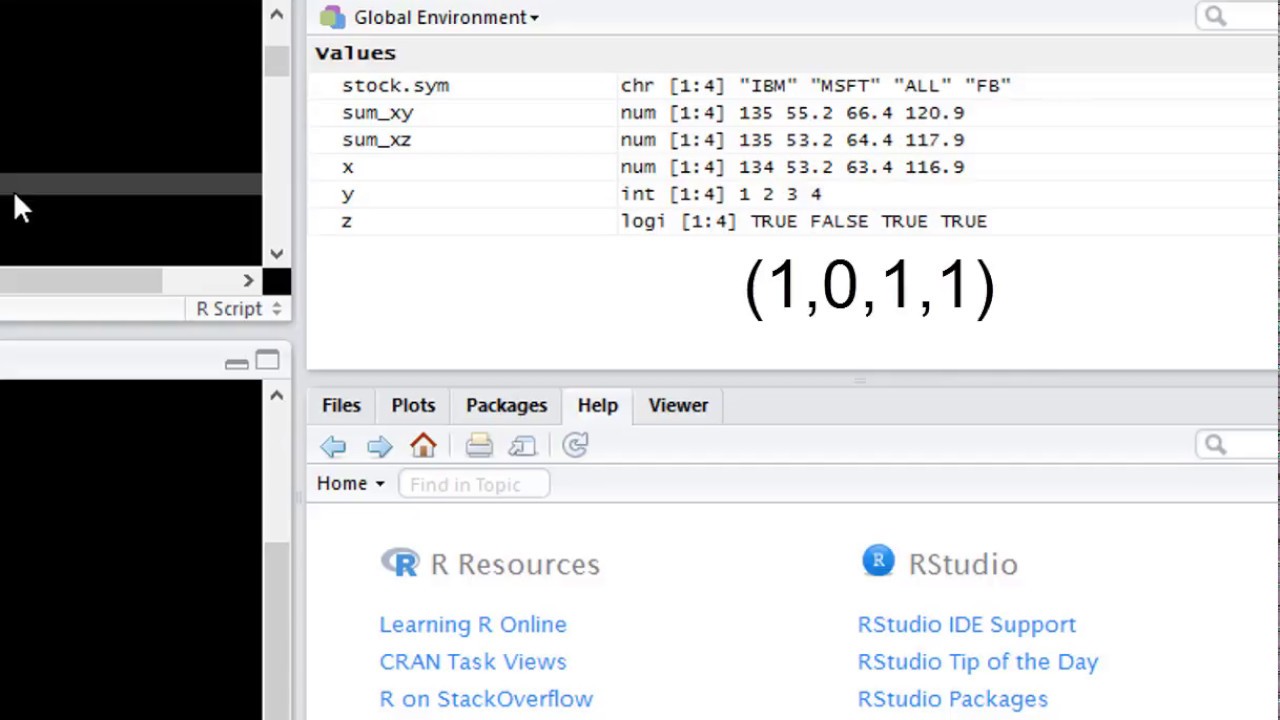Switch to the Files tab
This screenshot has width=1280, height=720.
pyautogui.click(x=341, y=405)
